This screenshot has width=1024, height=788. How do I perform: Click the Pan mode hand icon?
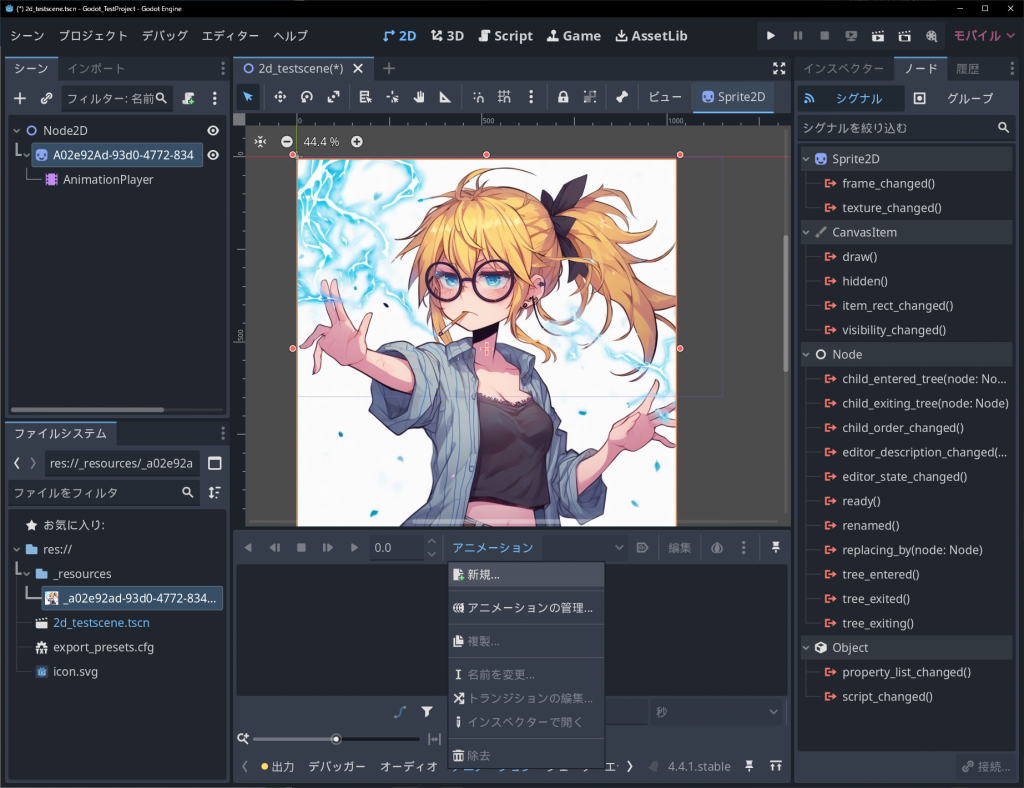pos(419,97)
